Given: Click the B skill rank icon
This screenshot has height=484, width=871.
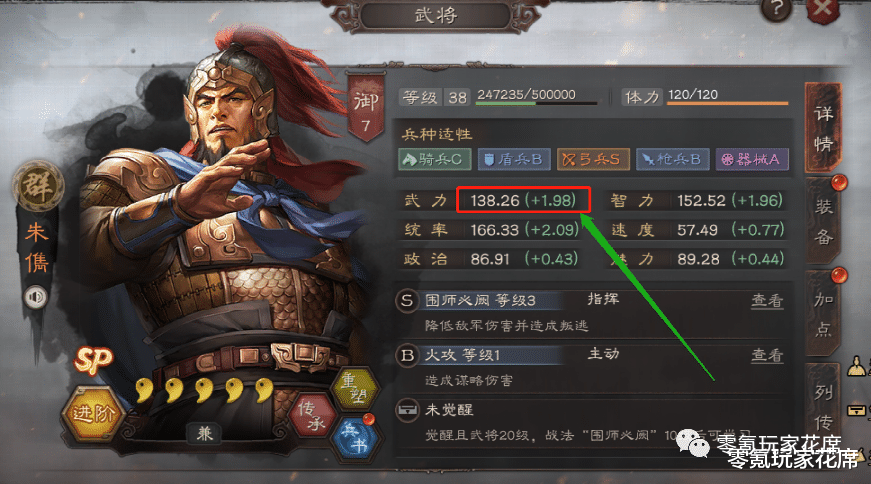Looking at the screenshot, I should 407,356.
